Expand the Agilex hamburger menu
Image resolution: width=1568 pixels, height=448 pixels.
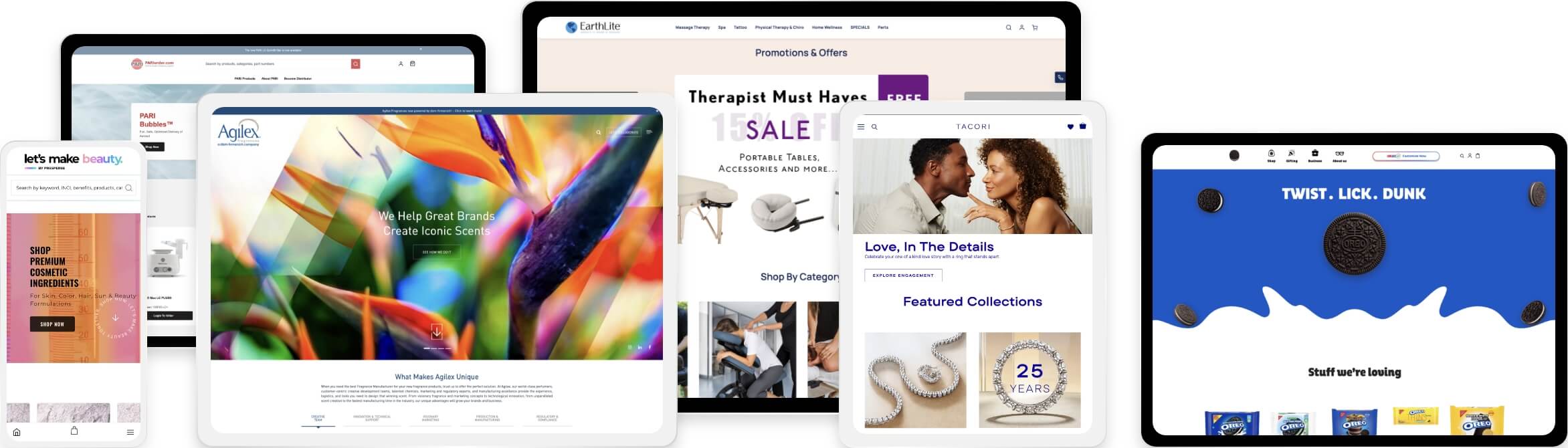[x=649, y=132]
